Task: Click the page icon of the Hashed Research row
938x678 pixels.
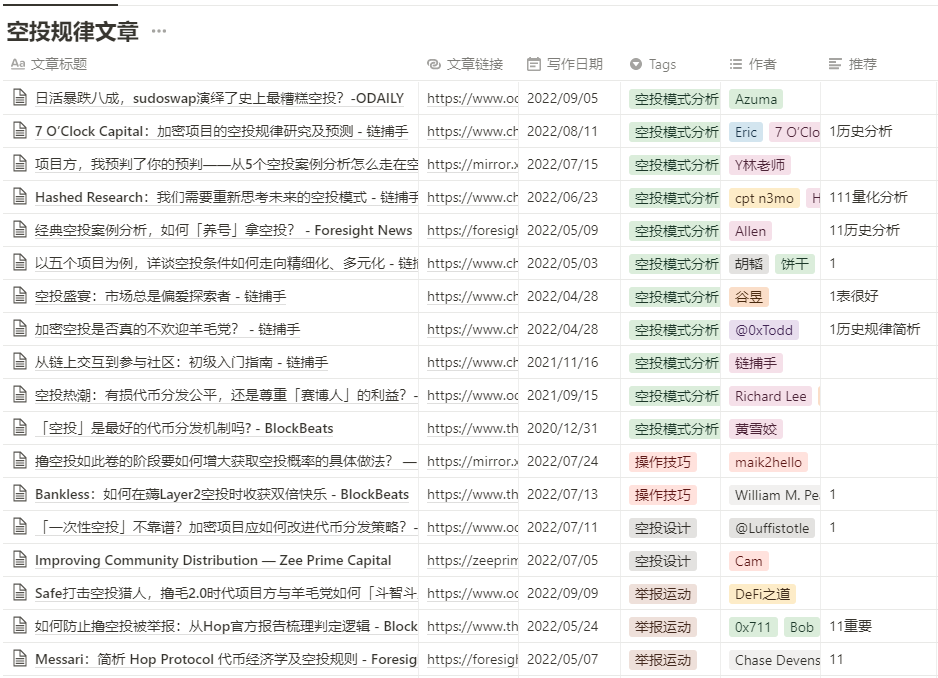Action: 20,197
